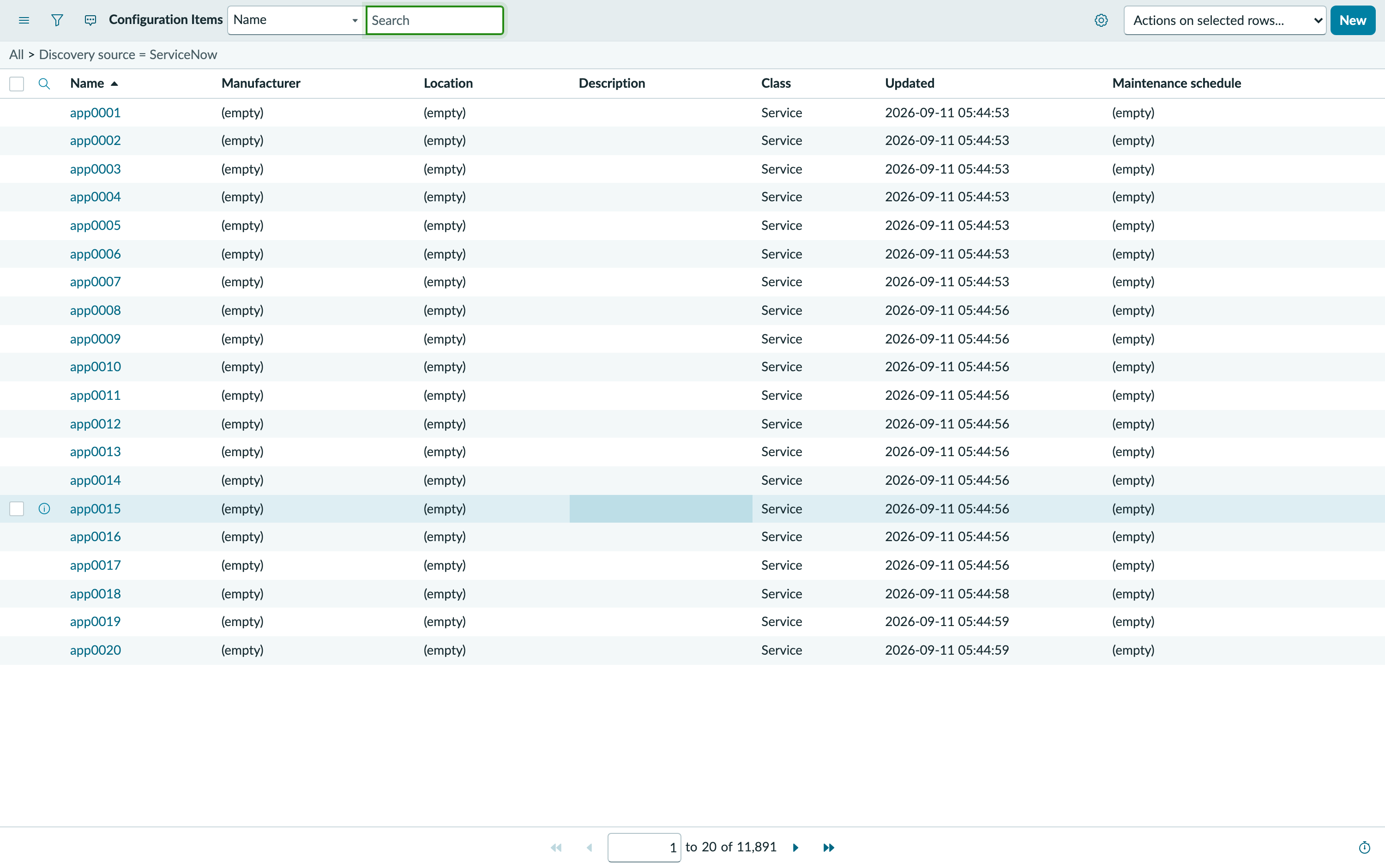Open the app0007 record
Image resolution: width=1385 pixels, height=868 pixels.
tap(95, 282)
